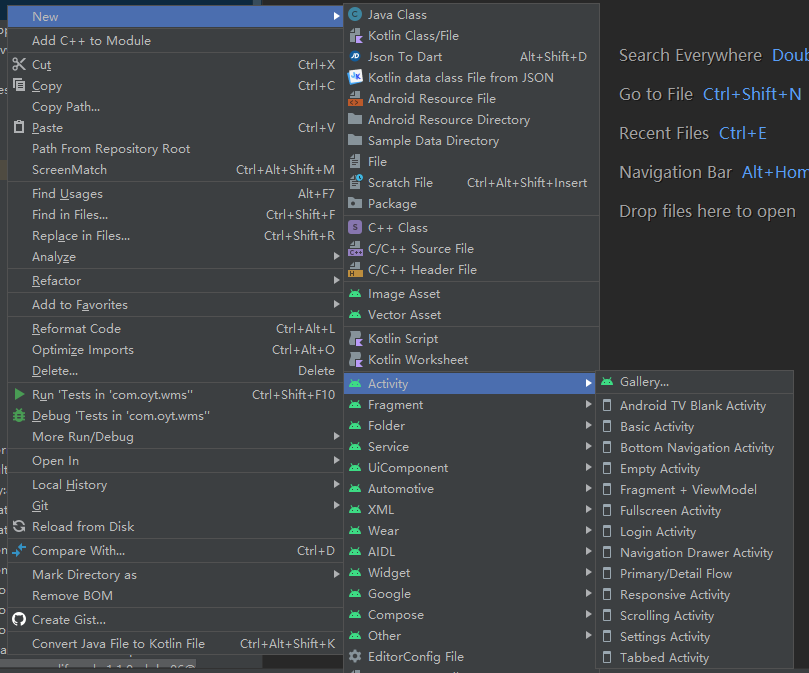Click the Copy icon
Screen dimensions: 809x673
click(19, 85)
